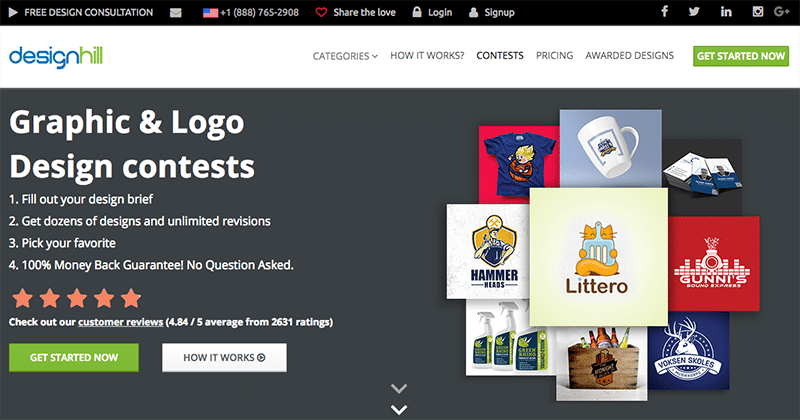Open the Google Plus icon

point(782,11)
